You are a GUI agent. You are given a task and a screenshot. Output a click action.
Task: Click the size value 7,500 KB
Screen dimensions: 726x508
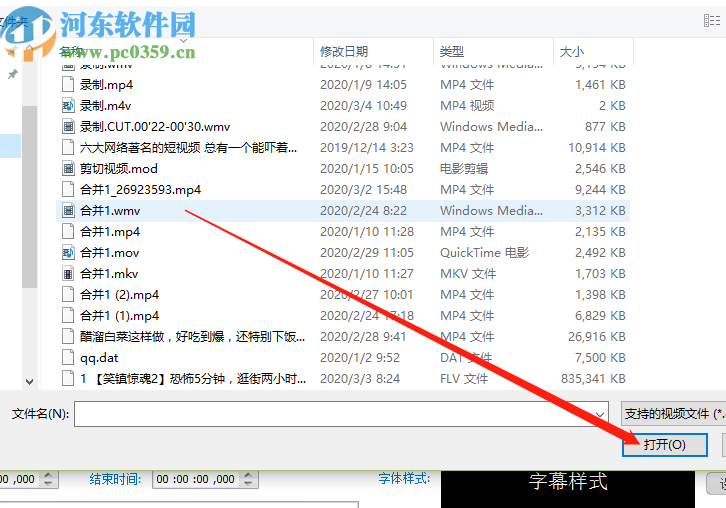pos(600,357)
